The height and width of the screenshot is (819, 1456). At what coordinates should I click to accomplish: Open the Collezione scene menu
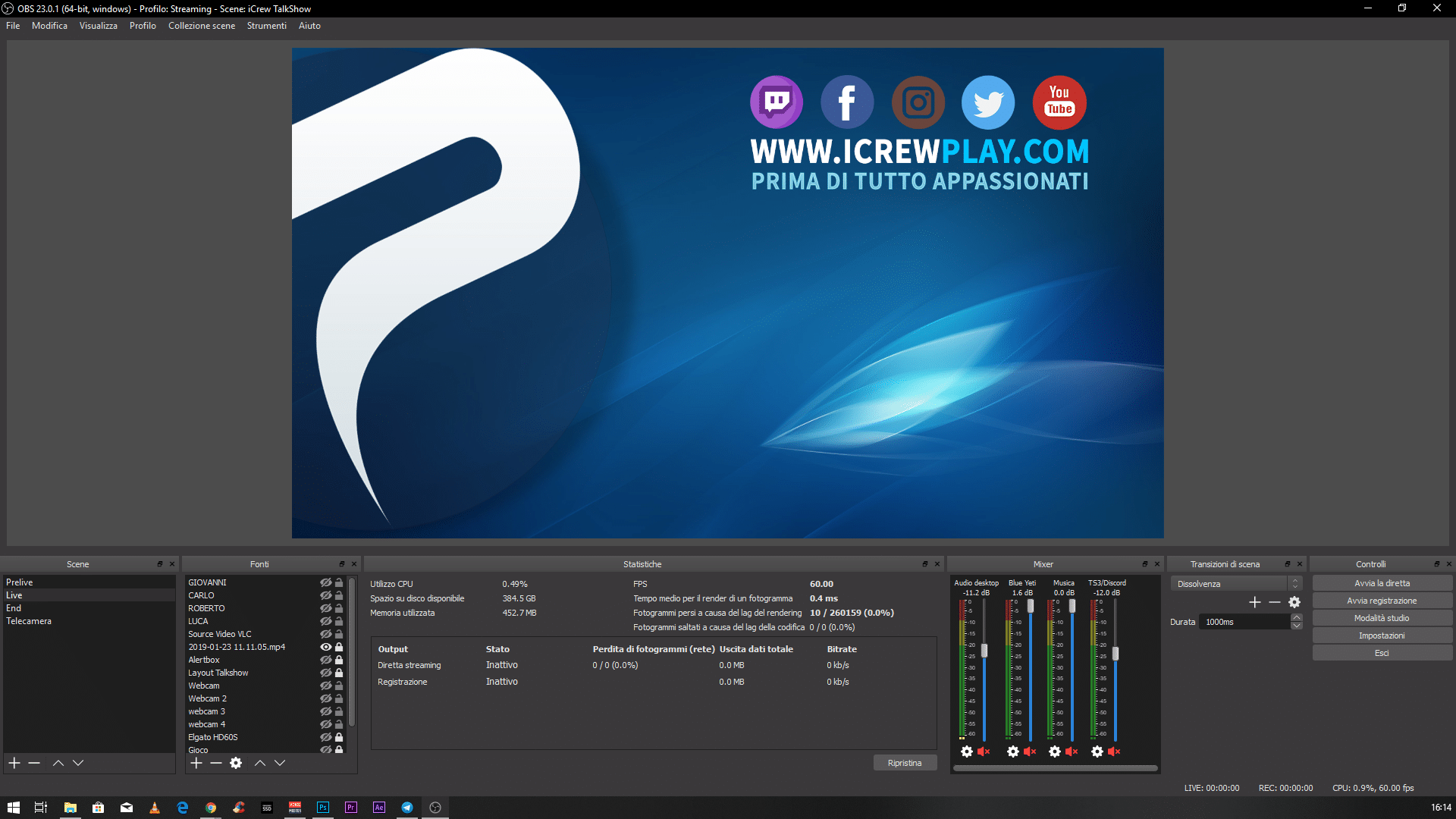202,26
